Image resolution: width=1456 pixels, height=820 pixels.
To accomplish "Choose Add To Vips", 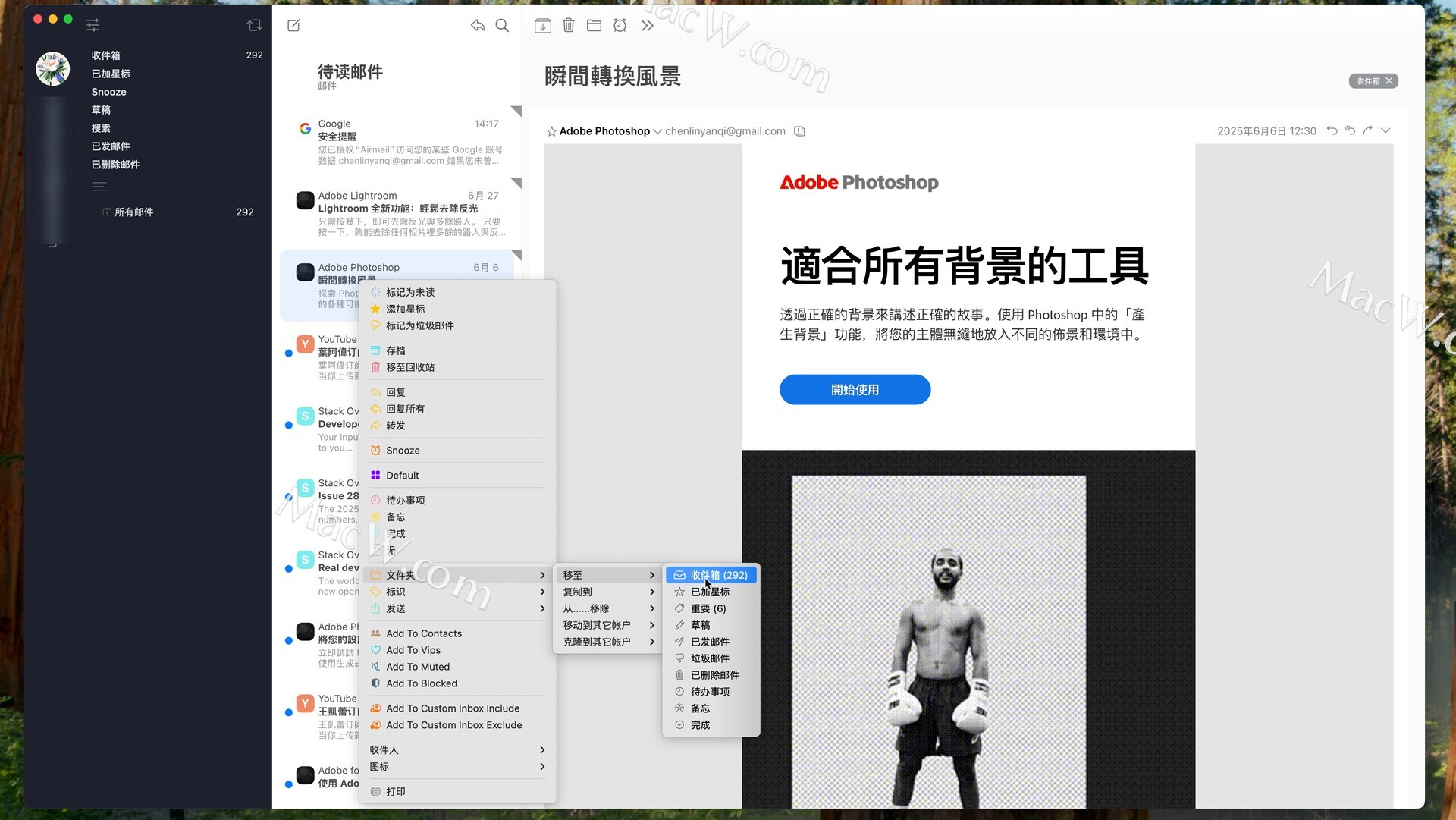I will click(x=457, y=650).
